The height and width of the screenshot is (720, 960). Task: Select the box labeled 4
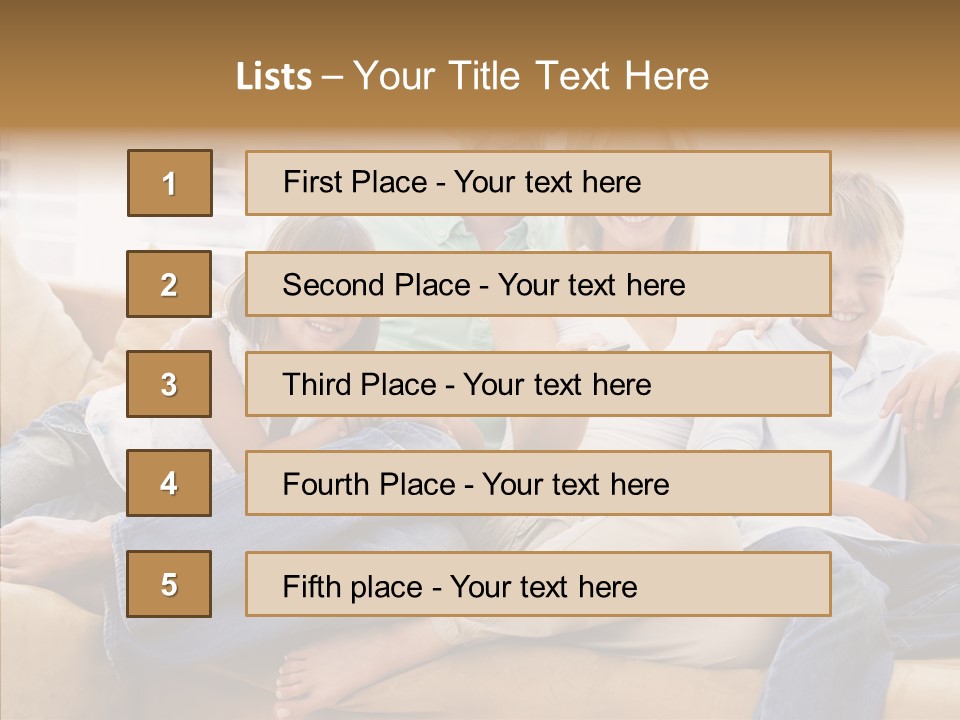coord(169,483)
